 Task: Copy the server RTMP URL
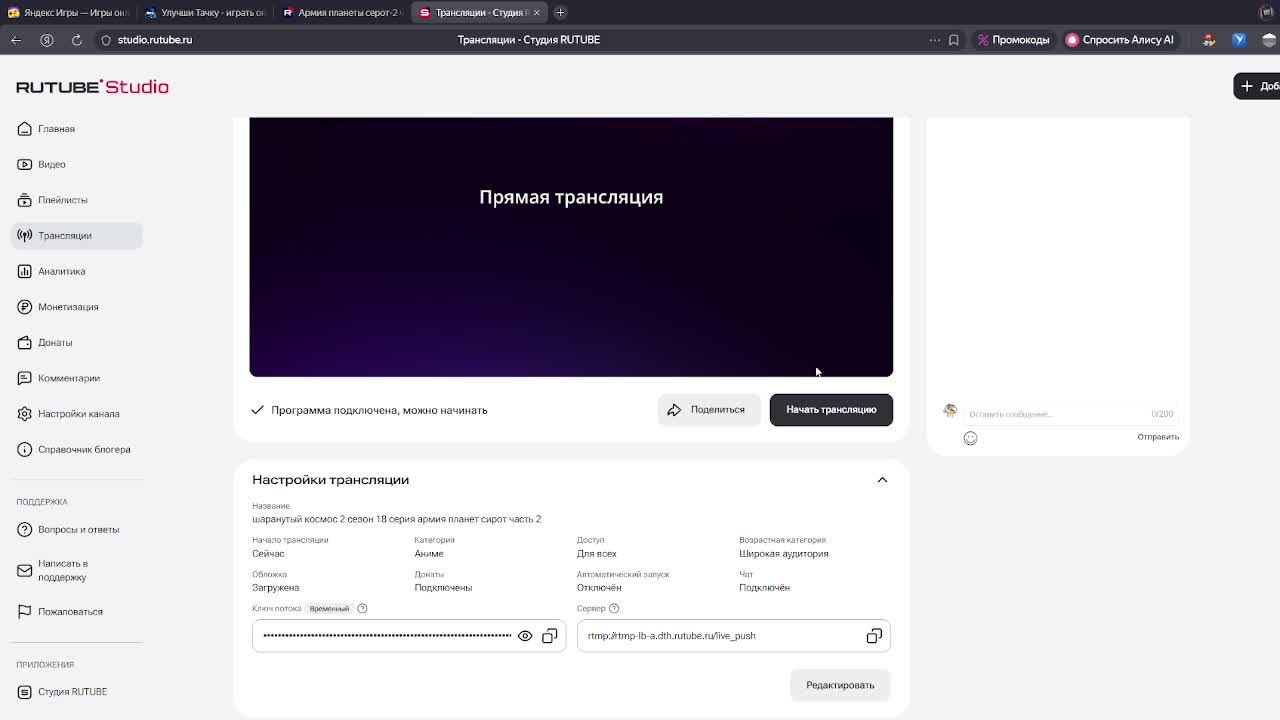(874, 636)
